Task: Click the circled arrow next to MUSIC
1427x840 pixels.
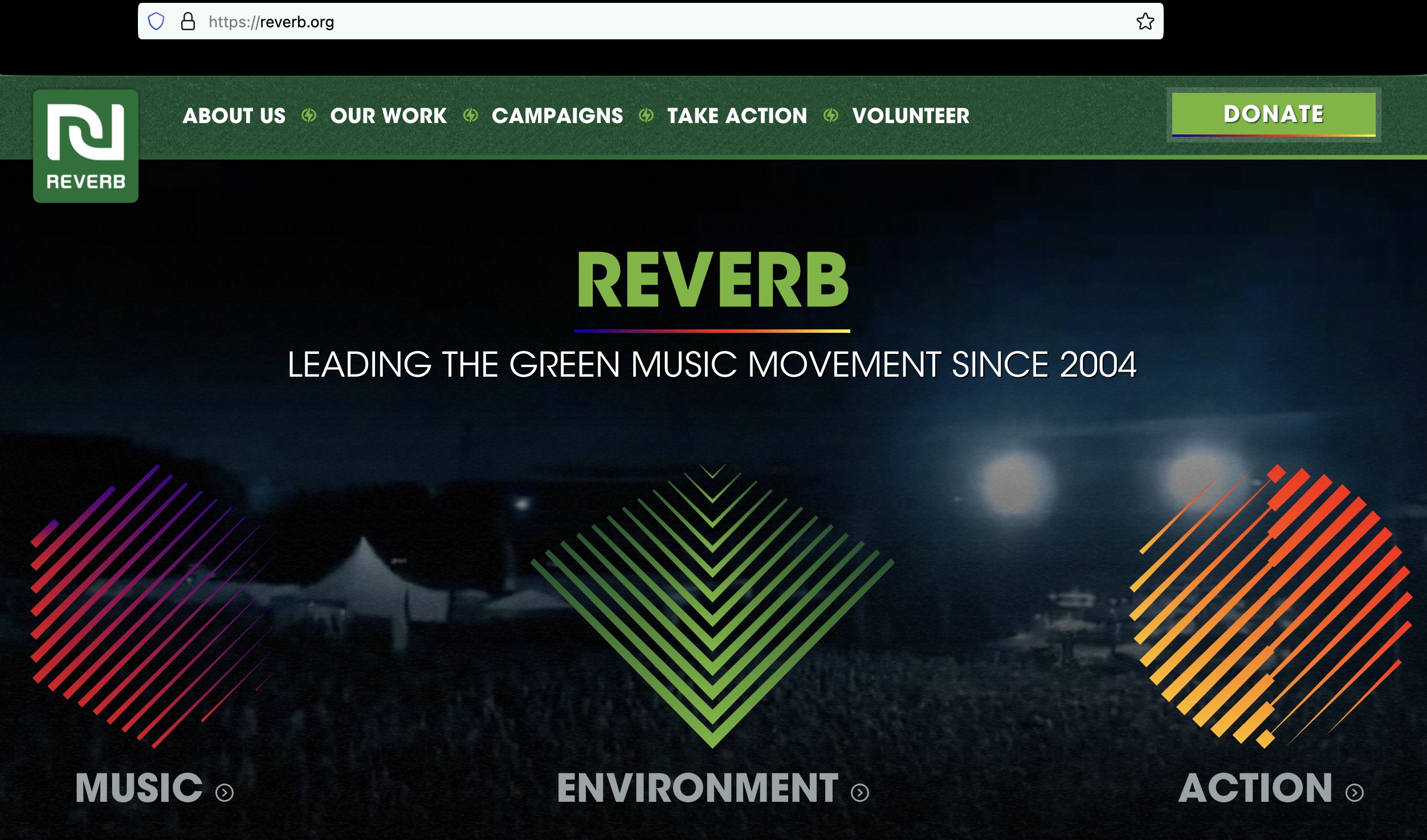Action: [225, 793]
